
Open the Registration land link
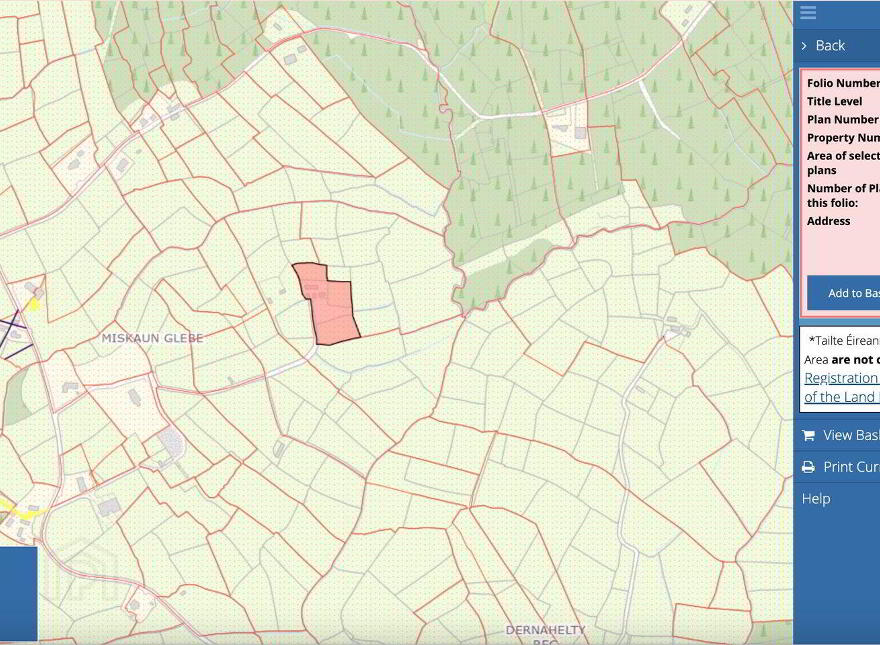point(842,378)
